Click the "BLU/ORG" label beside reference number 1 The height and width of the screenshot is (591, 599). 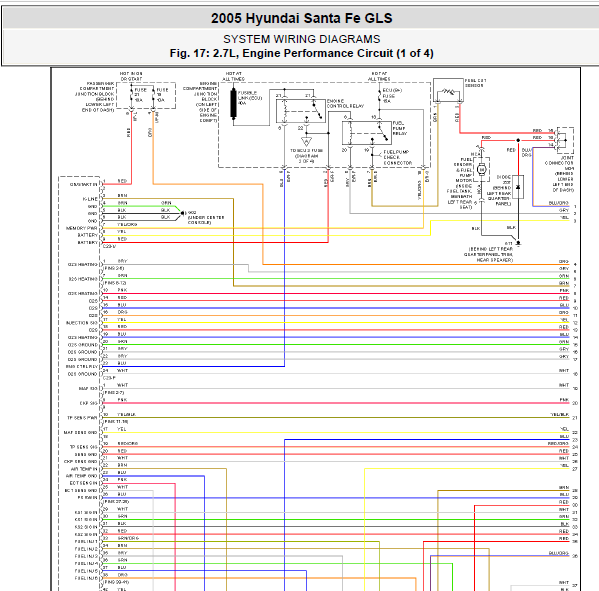pyautogui.click(x=559, y=203)
